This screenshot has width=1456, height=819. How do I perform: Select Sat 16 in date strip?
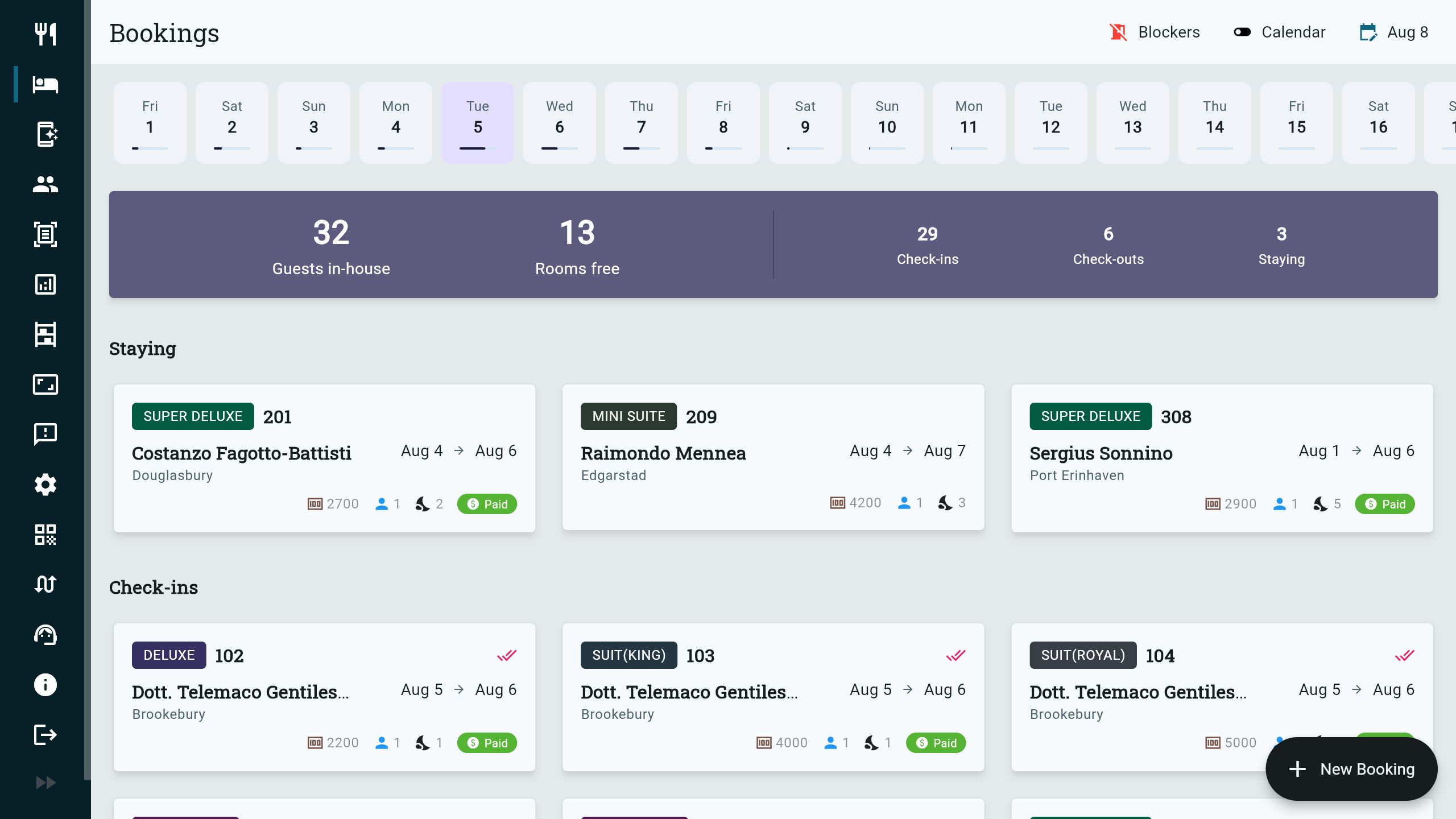(x=1379, y=123)
